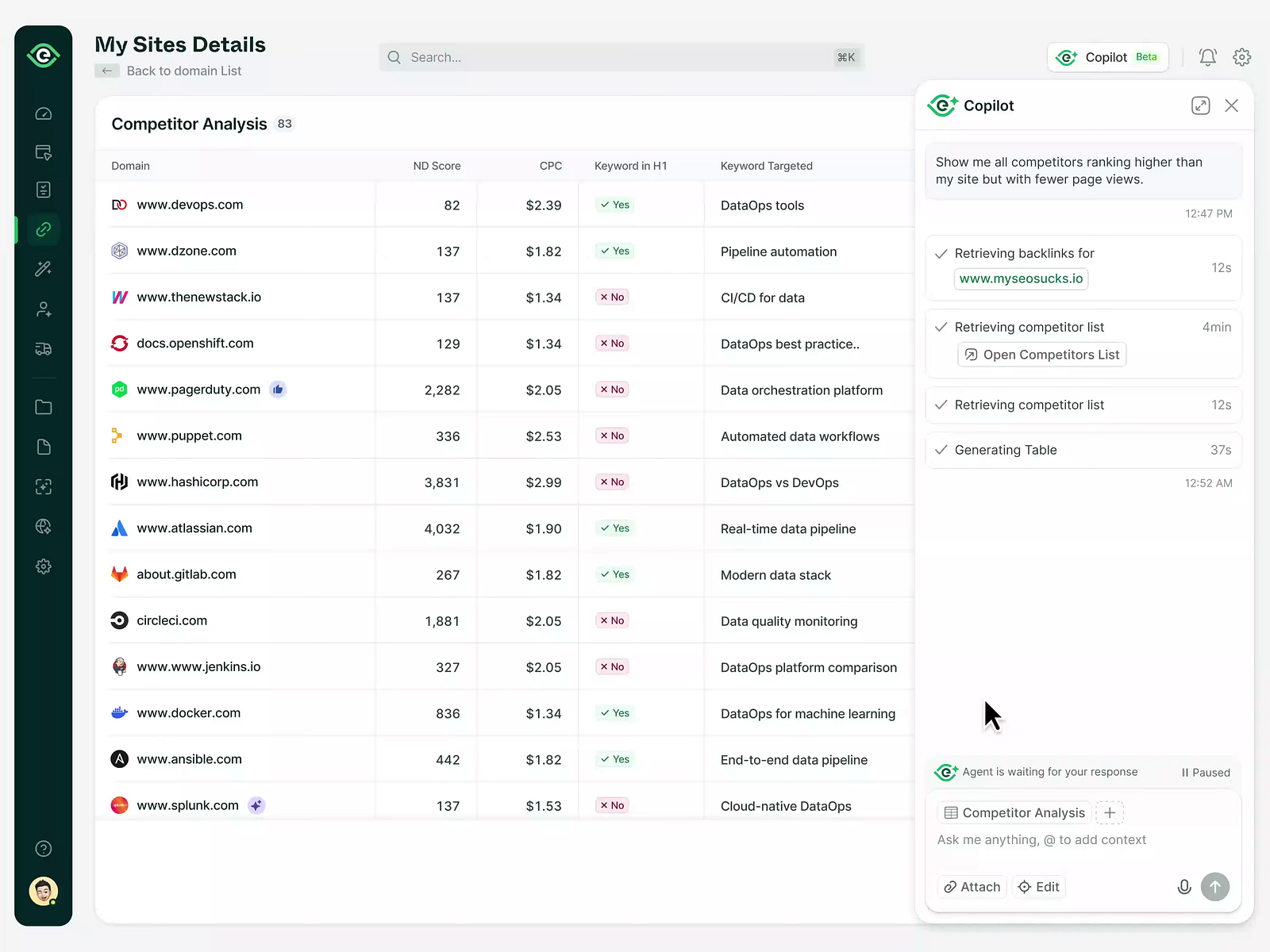
Task: Select the link chain icon in sidebar
Action: click(44, 229)
